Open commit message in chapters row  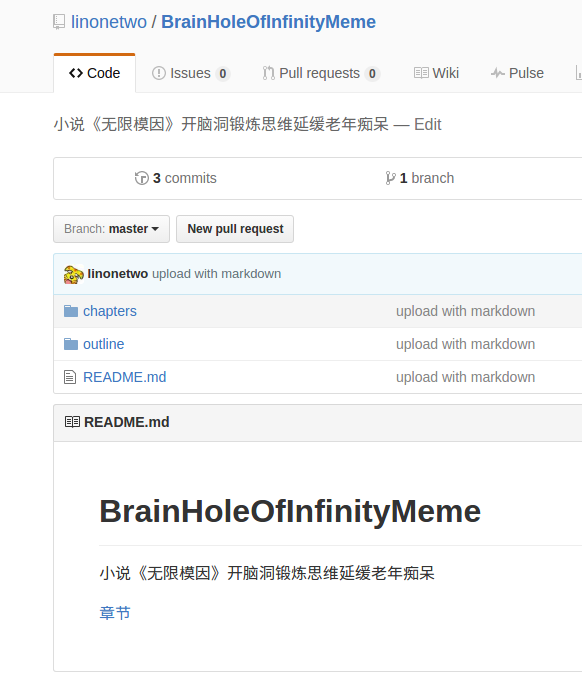[466, 311]
